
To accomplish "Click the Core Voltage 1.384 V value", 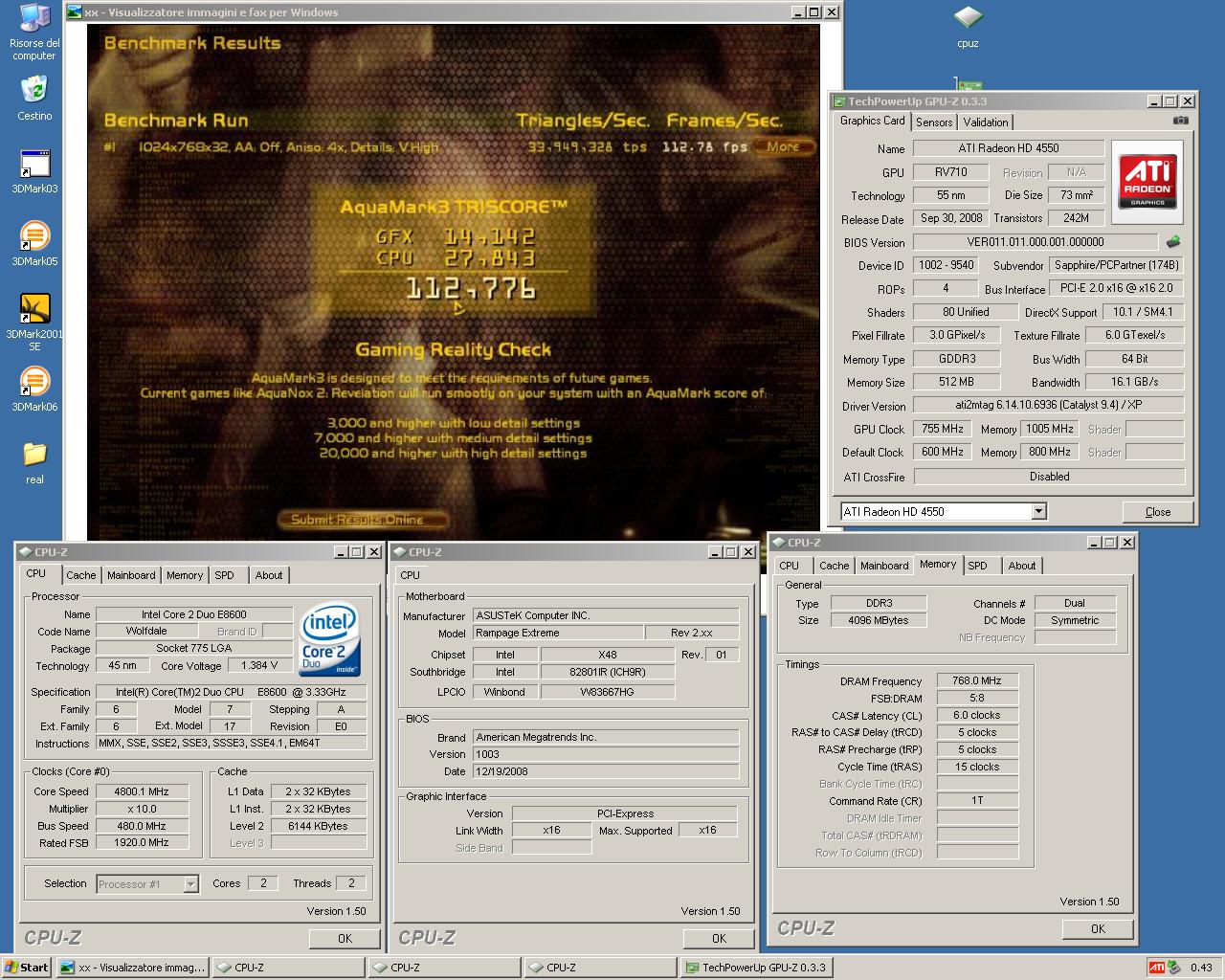I will pyautogui.click(x=260, y=665).
